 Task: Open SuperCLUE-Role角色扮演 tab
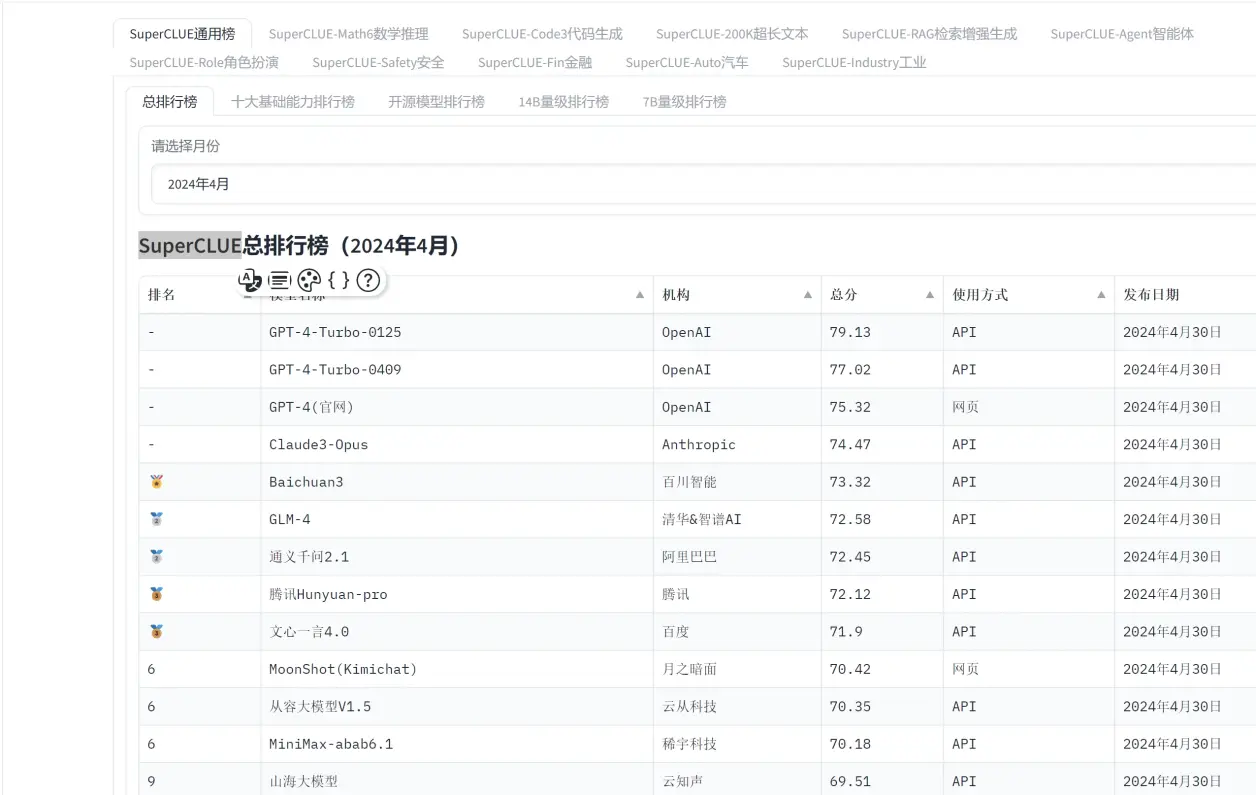[204, 62]
